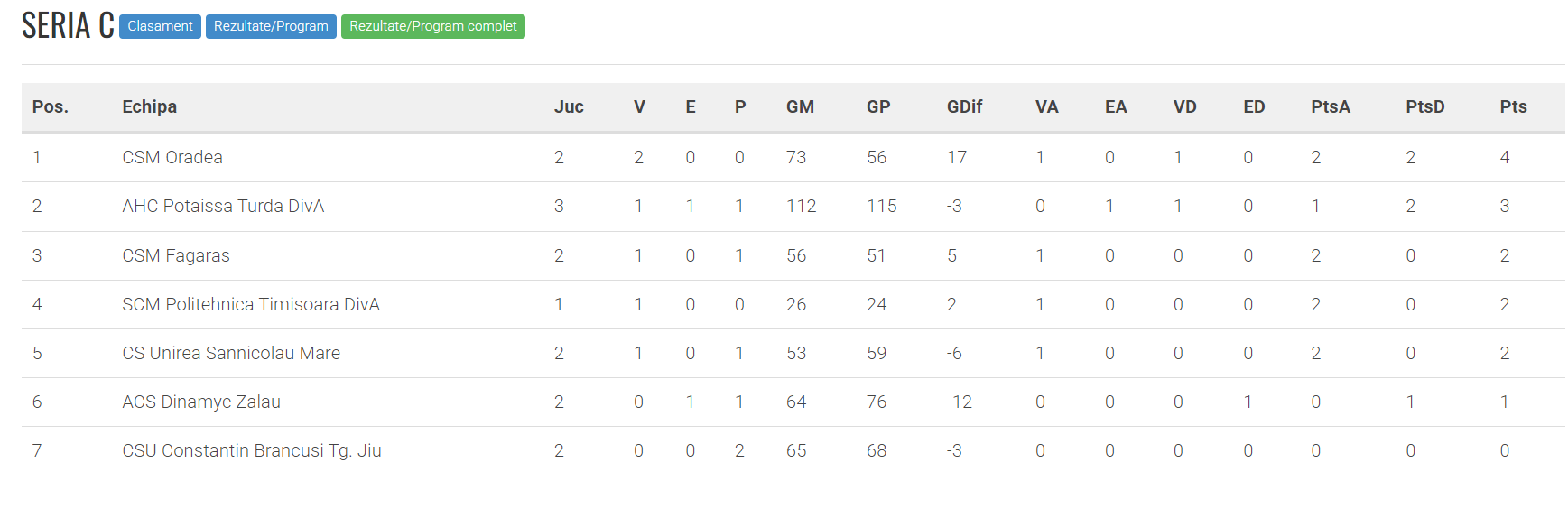Click CS Unirea Sannicolau Mare team
The width and height of the screenshot is (1568, 518).
(x=231, y=353)
